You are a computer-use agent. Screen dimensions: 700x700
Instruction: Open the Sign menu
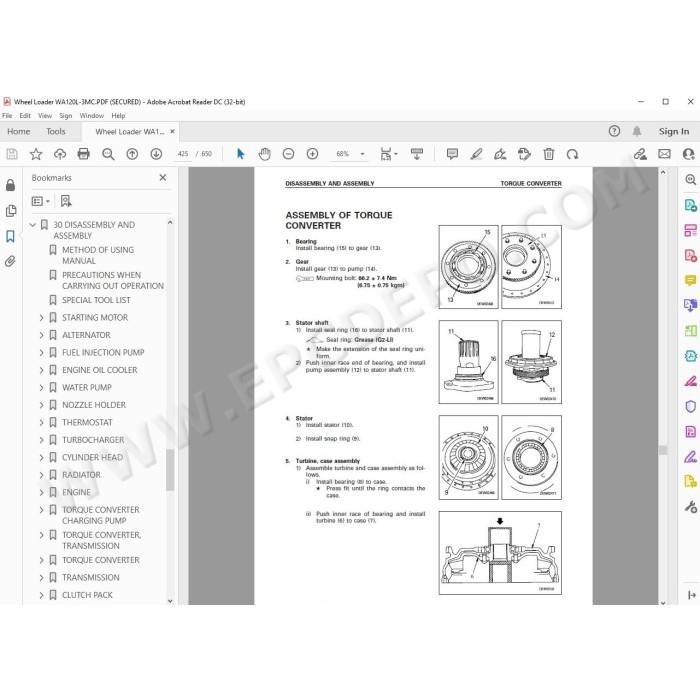click(x=66, y=116)
